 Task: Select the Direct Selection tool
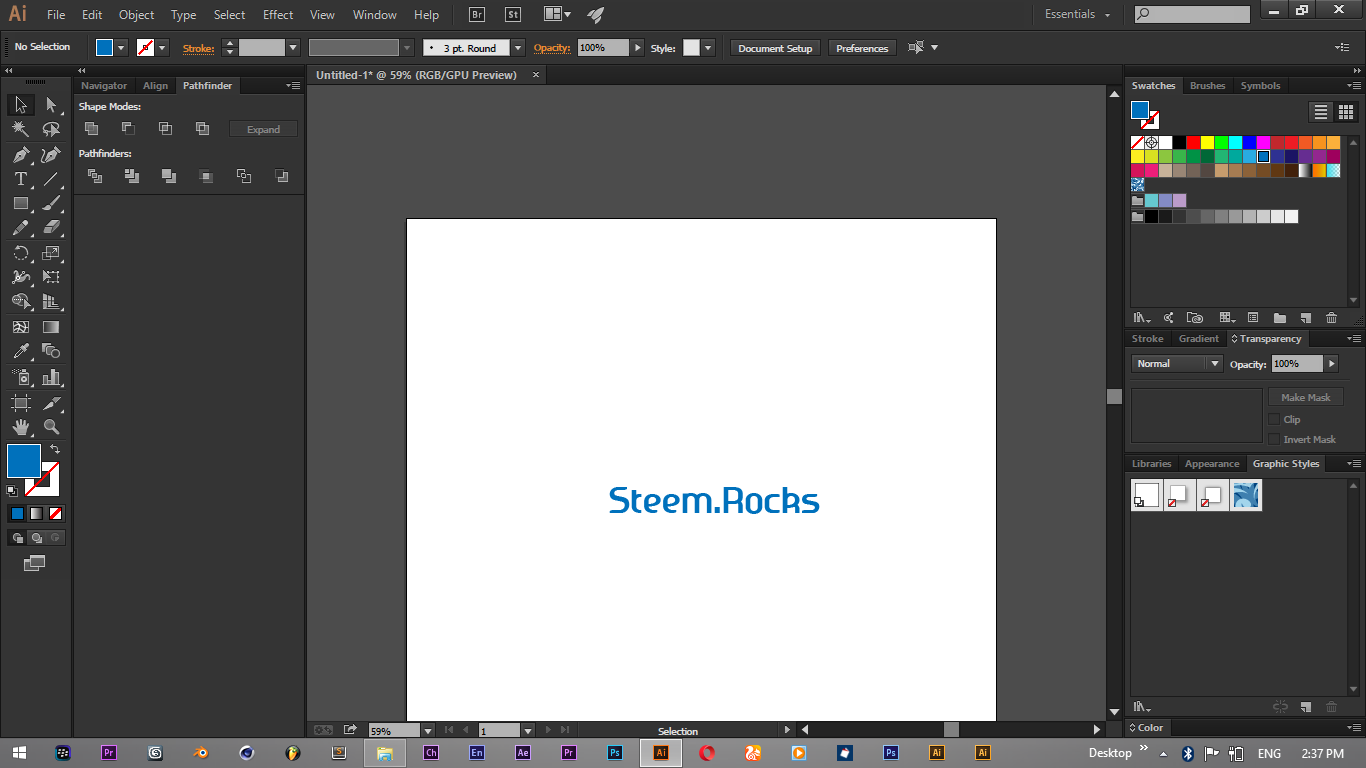click(x=52, y=105)
